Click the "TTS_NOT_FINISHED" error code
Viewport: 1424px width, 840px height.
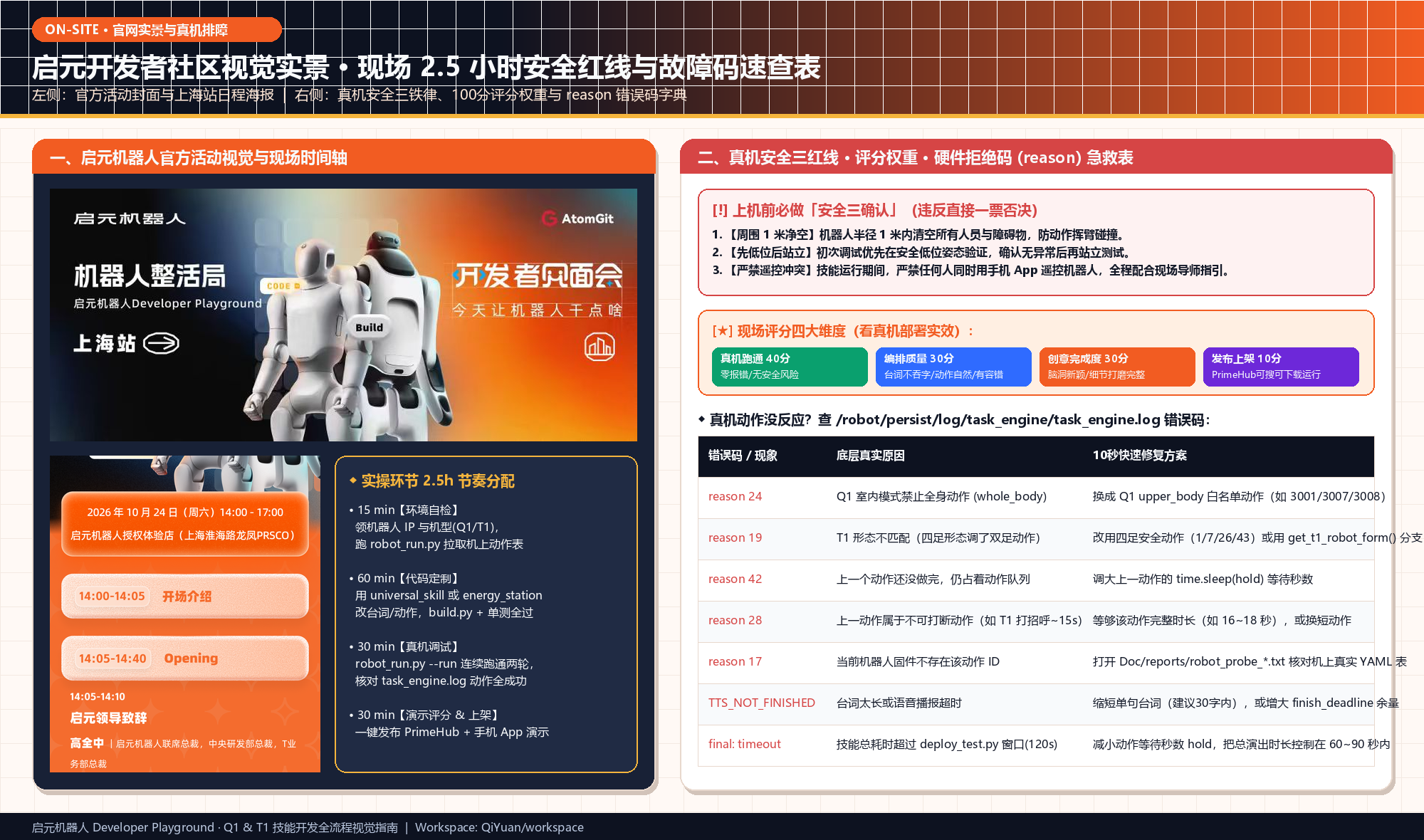coord(761,703)
